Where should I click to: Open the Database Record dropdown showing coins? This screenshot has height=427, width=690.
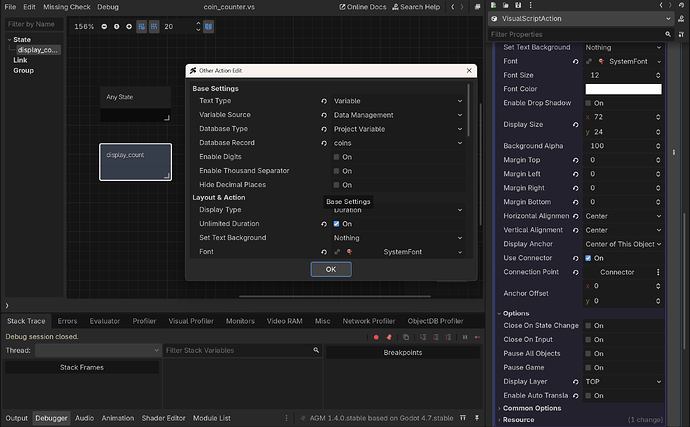coord(398,143)
